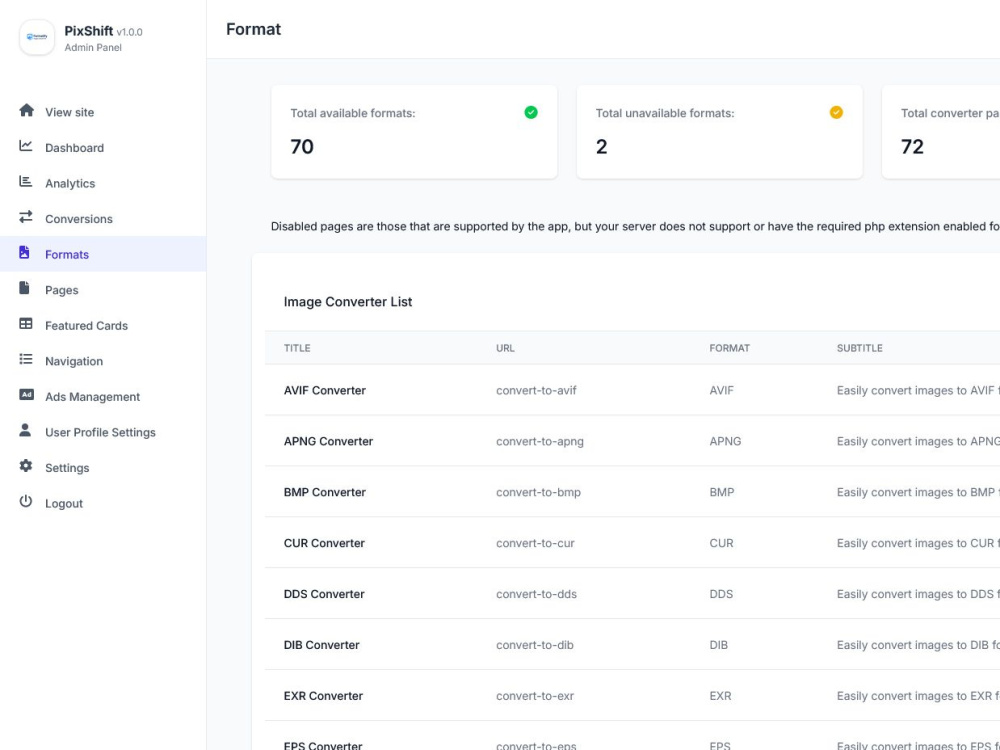Click the green check icon on available formats card

tap(531, 112)
